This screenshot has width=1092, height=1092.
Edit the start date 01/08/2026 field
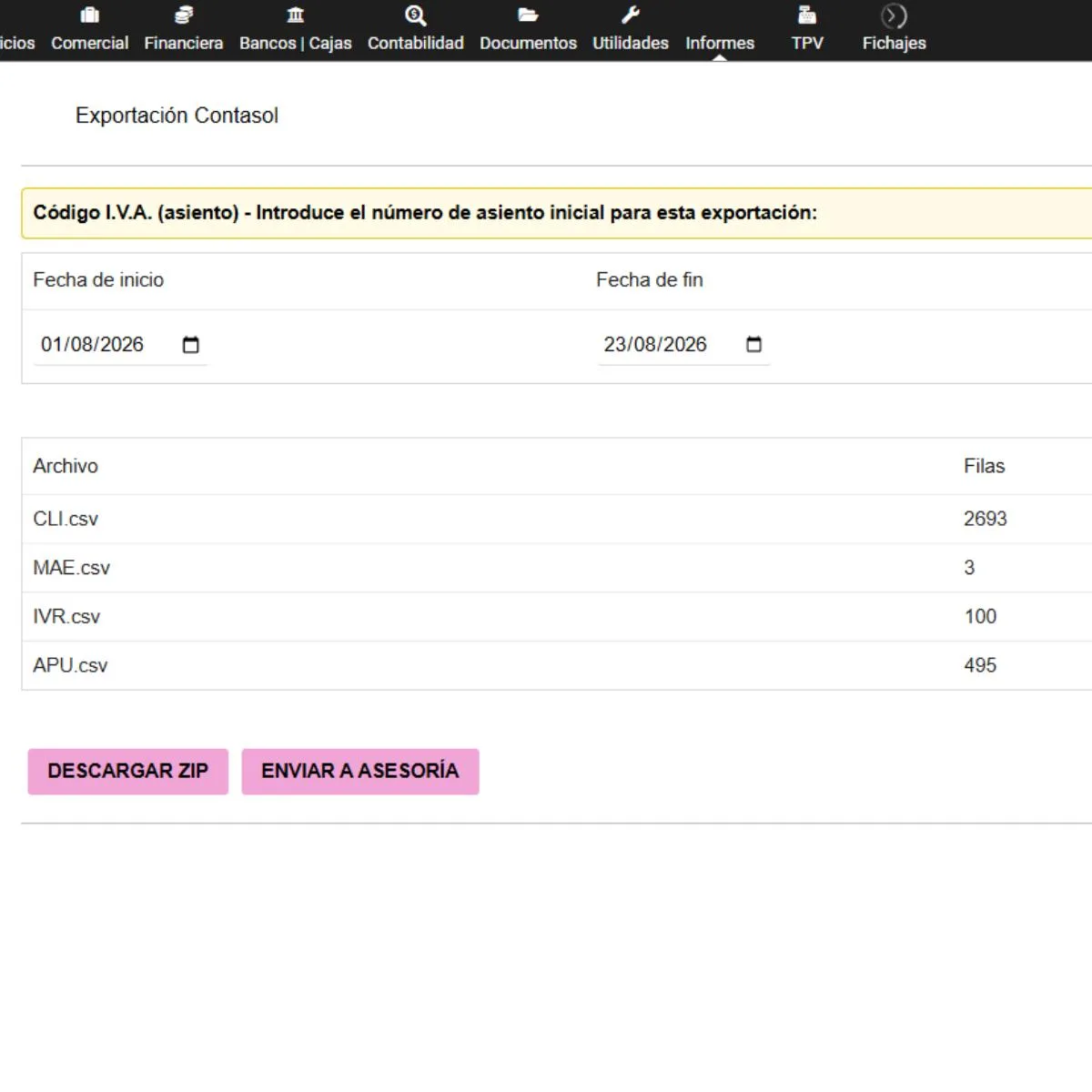[120, 345]
